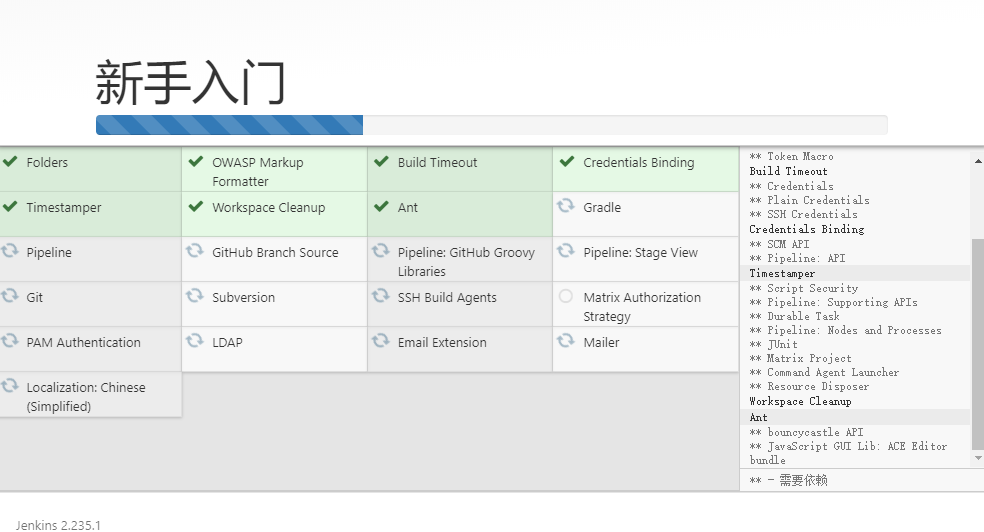This screenshot has height=532, width=984.
Task: Click the checkmark icon beside Ant
Action: point(382,206)
